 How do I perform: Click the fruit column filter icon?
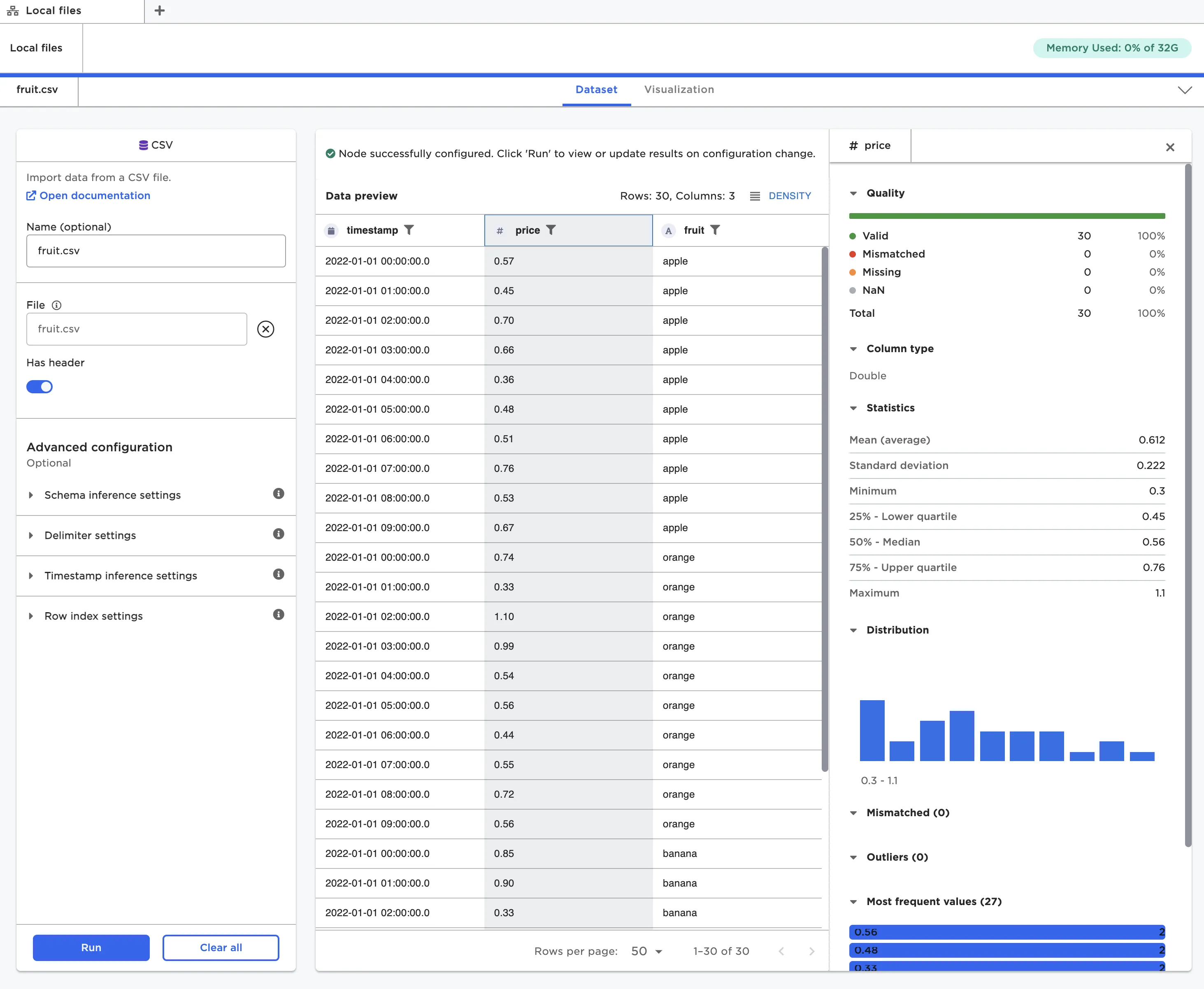714,230
